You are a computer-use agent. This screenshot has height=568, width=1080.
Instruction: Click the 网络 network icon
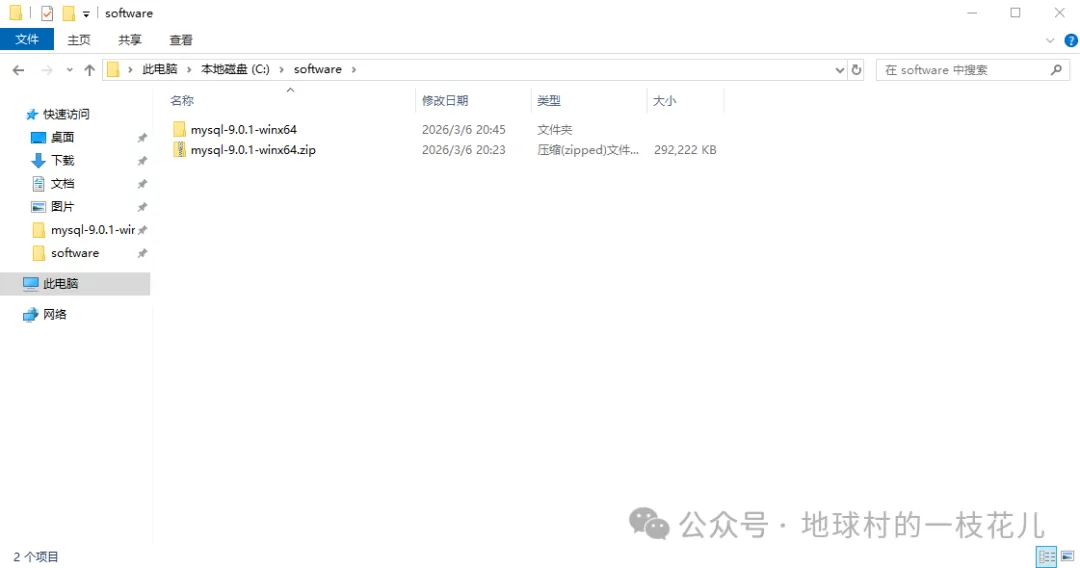[30, 315]
